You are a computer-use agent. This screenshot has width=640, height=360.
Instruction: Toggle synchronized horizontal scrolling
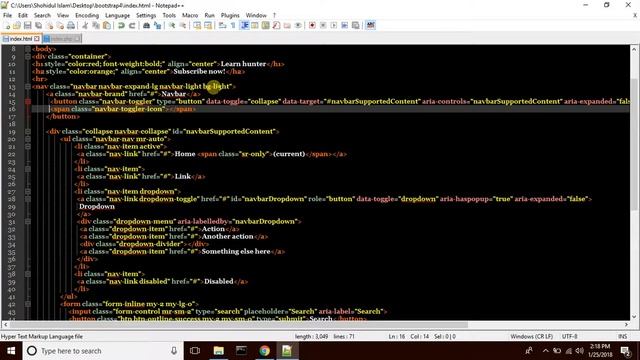click(208, 25)
